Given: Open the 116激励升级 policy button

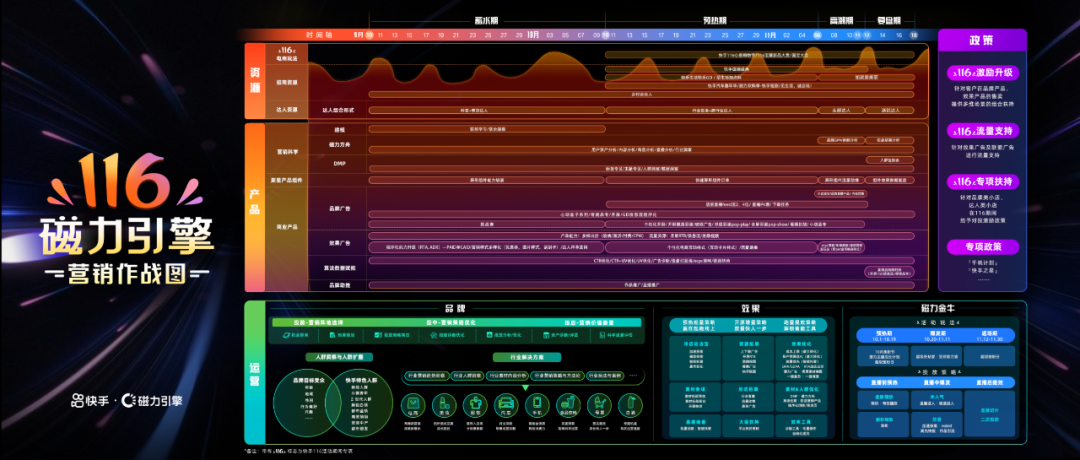Looking at the screenshot, I should point(981,74).
